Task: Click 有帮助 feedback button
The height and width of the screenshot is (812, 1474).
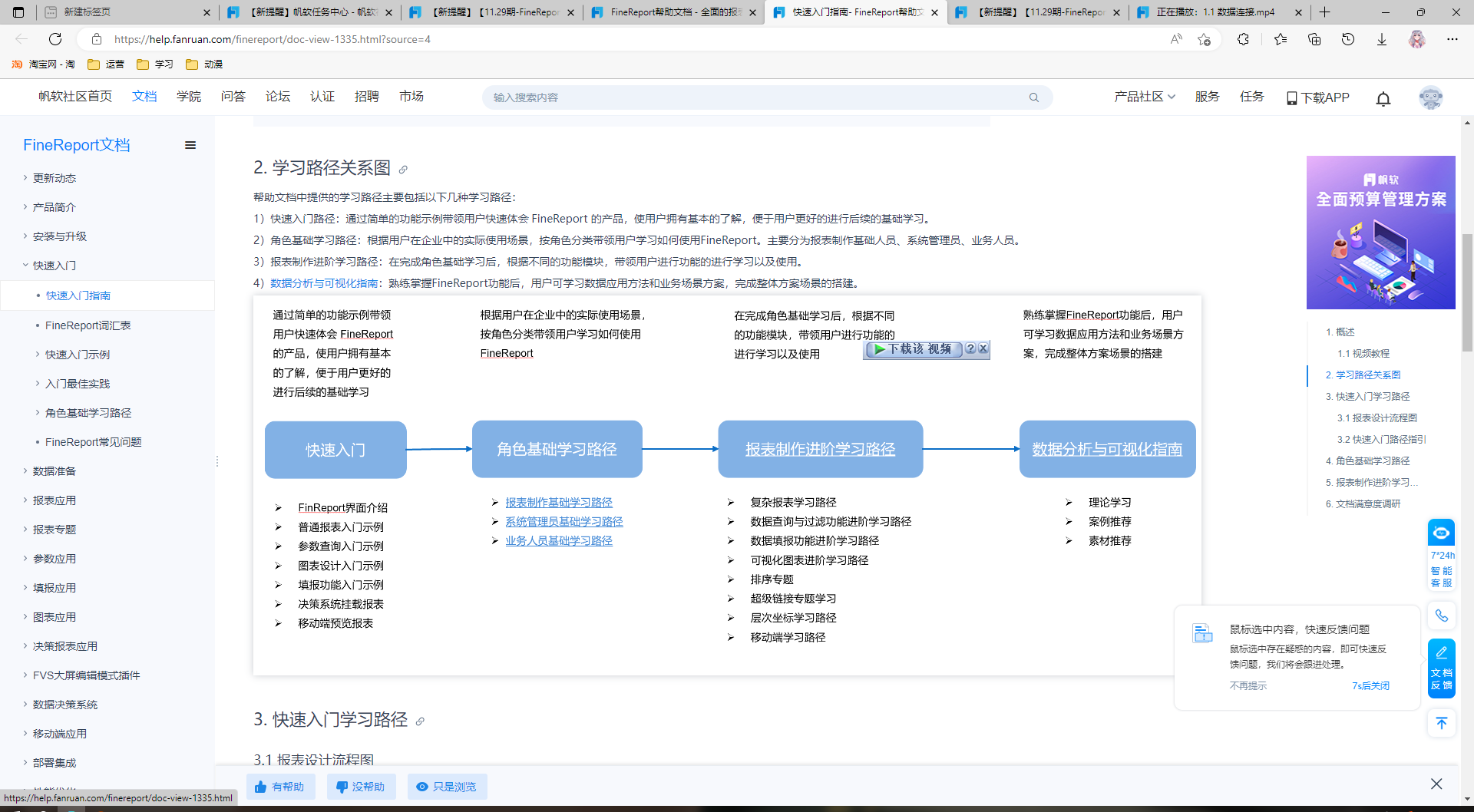Action: [x=280, y=787]
